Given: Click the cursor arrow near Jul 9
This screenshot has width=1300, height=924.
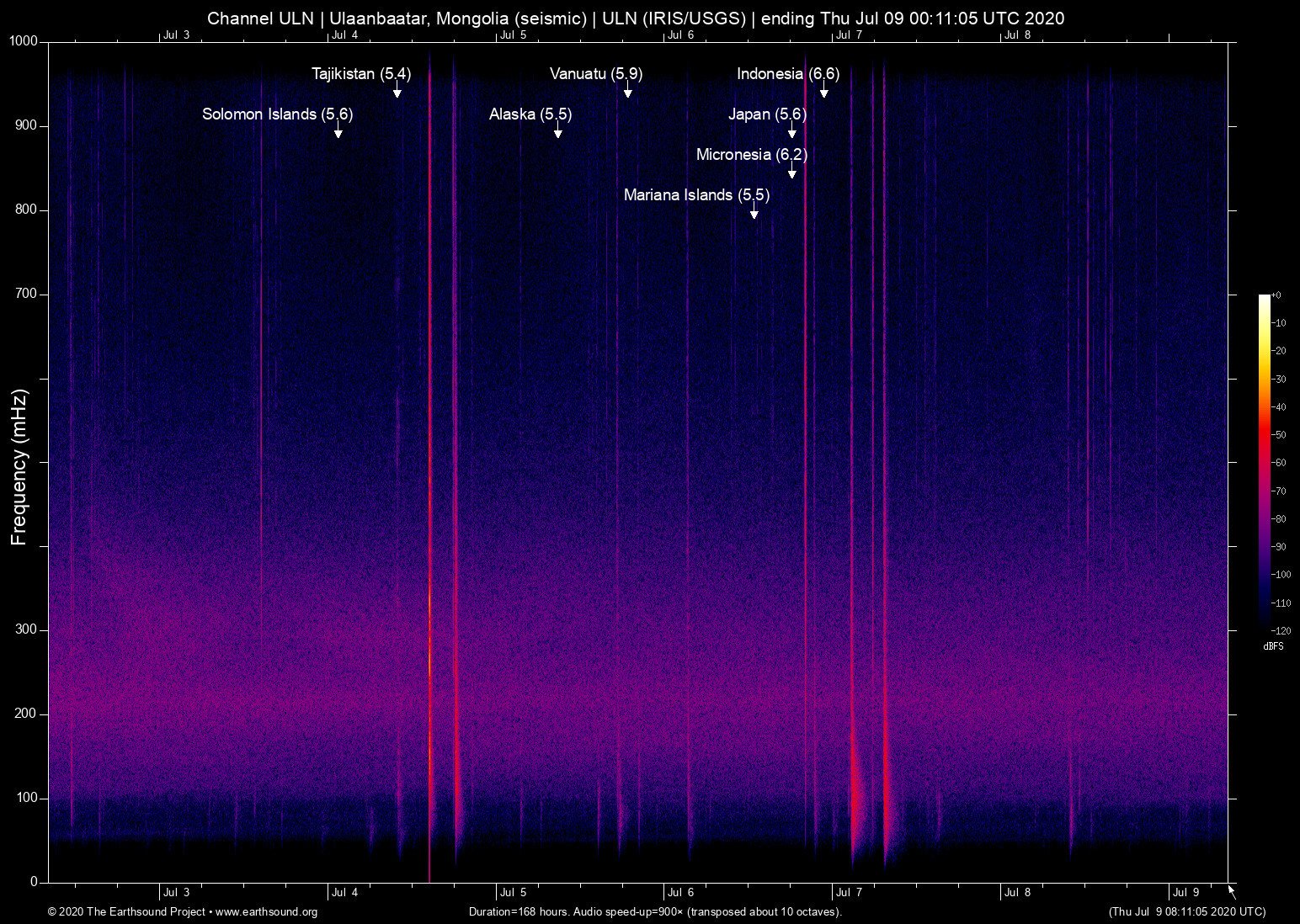Looking at the screenshot, I should click(1230, 890).
